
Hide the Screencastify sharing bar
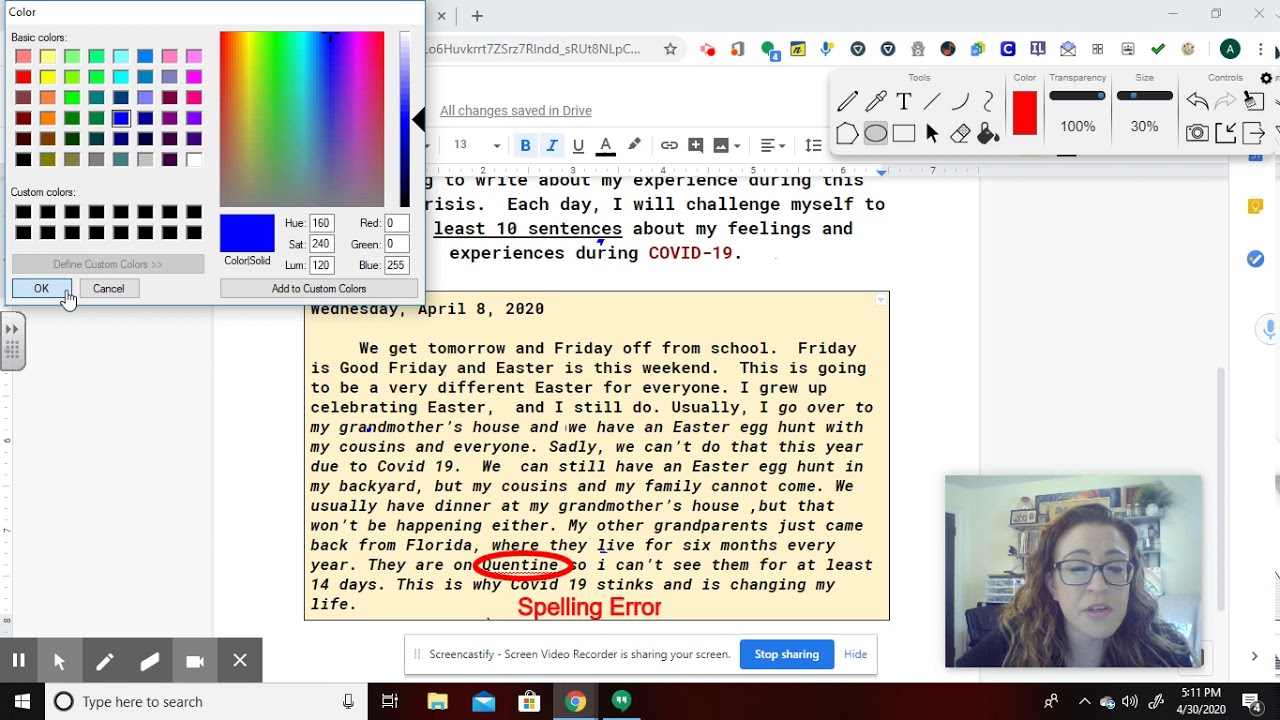(x=855, y=654)
